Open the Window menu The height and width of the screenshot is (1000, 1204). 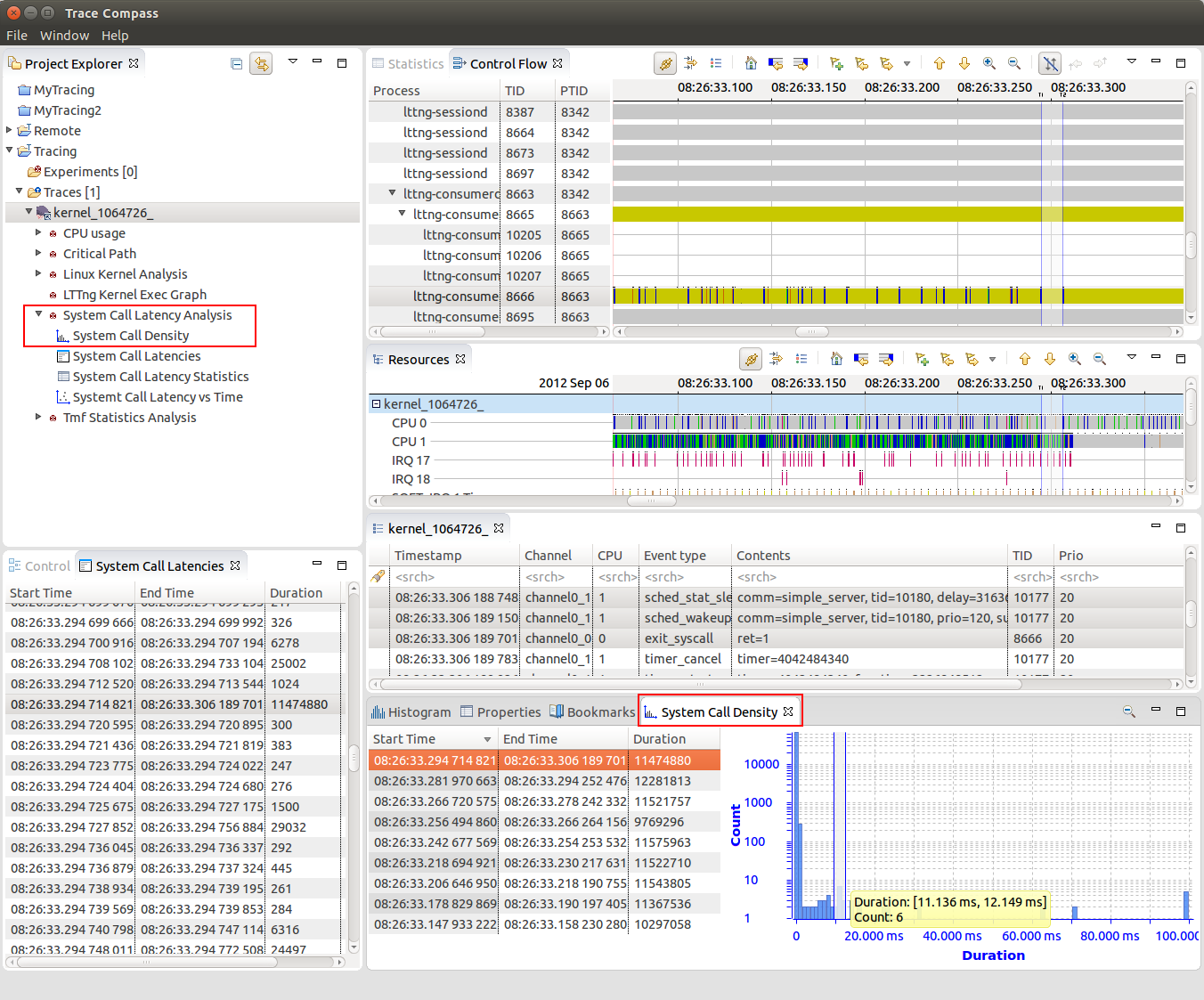[64, 36]
